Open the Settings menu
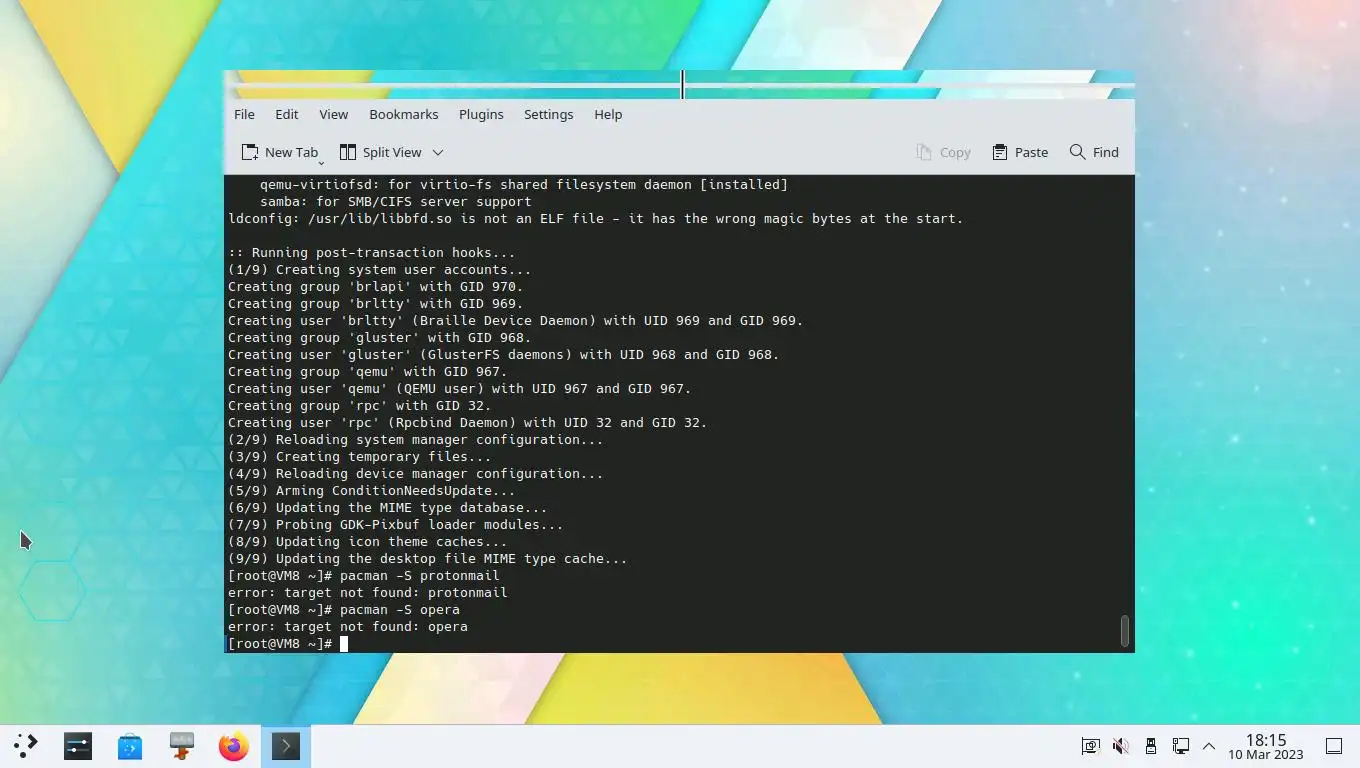This screenshot has width=1360, height=768. [x=548, y=114]
